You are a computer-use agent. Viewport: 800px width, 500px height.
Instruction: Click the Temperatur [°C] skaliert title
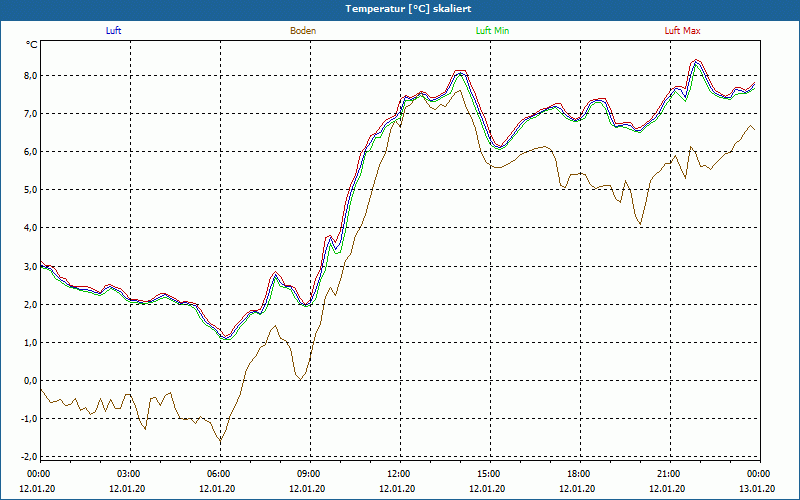click(x=408, y=9)
